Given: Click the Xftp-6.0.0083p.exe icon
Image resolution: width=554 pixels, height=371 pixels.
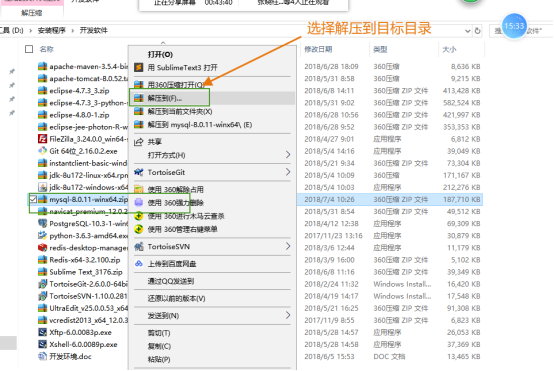Looking at the screenshot, I should click(42, 332).
